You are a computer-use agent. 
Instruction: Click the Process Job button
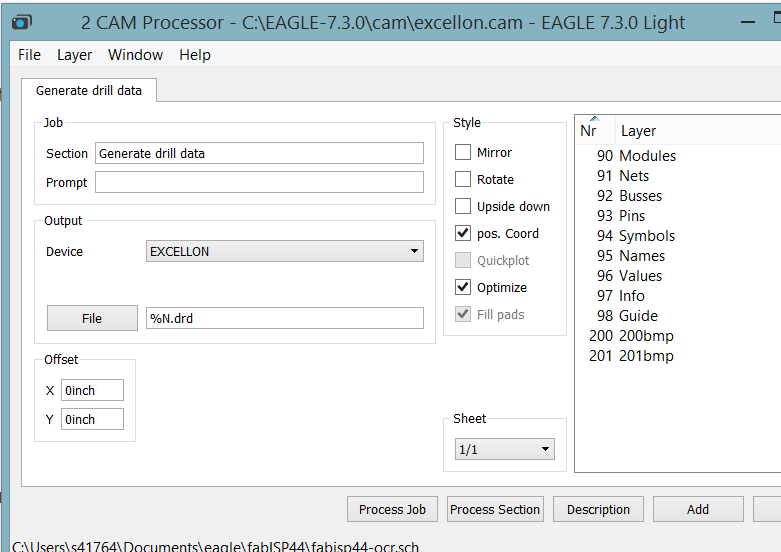392,509
